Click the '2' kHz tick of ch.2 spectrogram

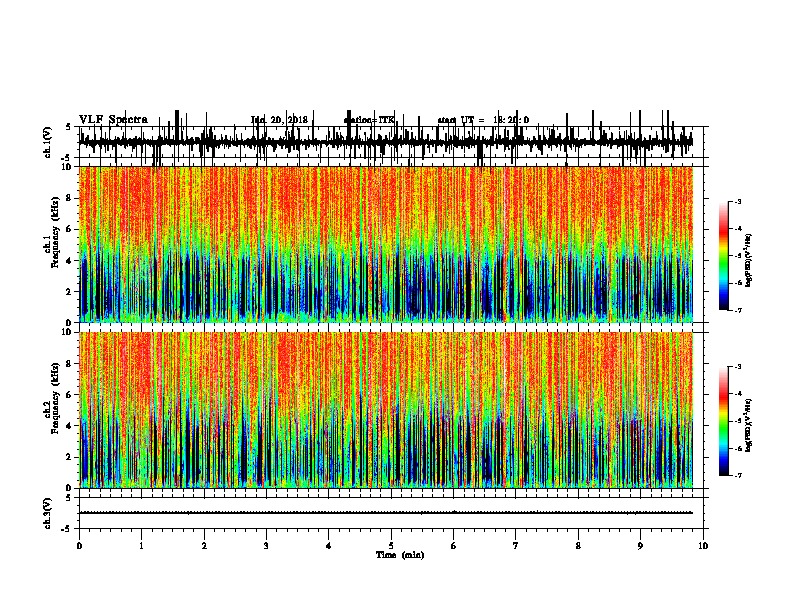70,457
